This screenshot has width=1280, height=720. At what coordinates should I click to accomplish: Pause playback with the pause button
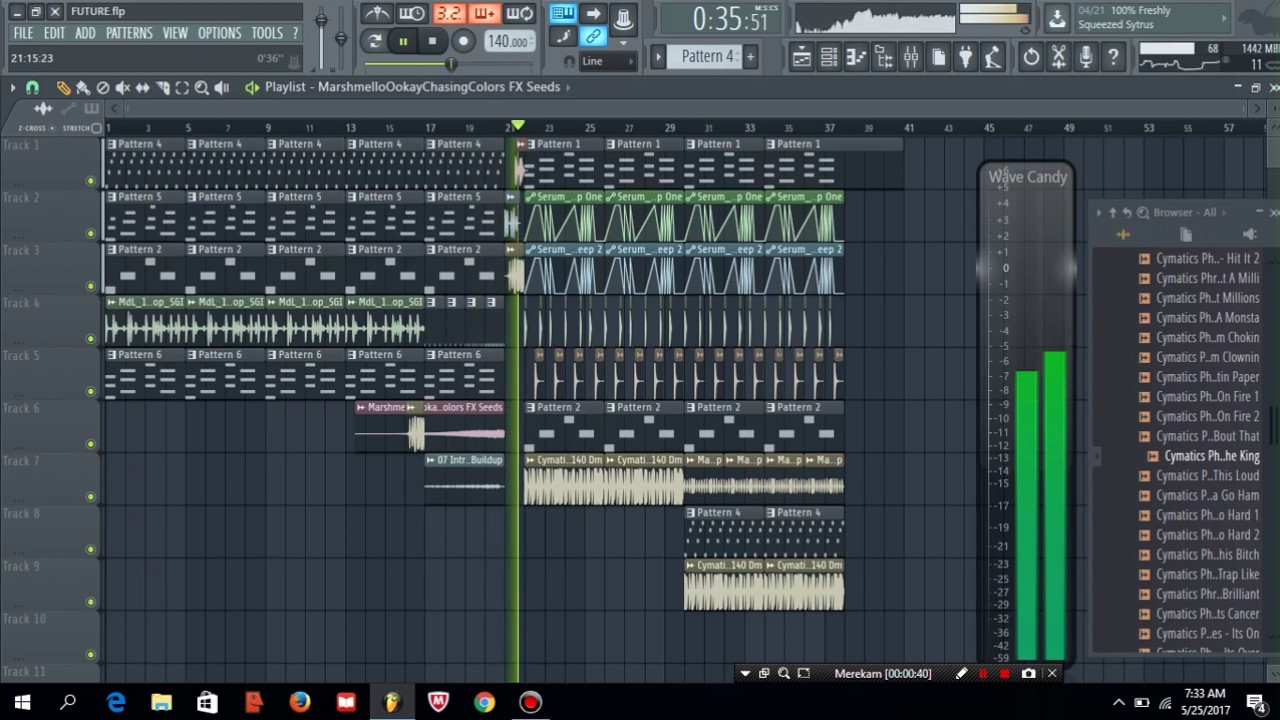tap(403, 41)
